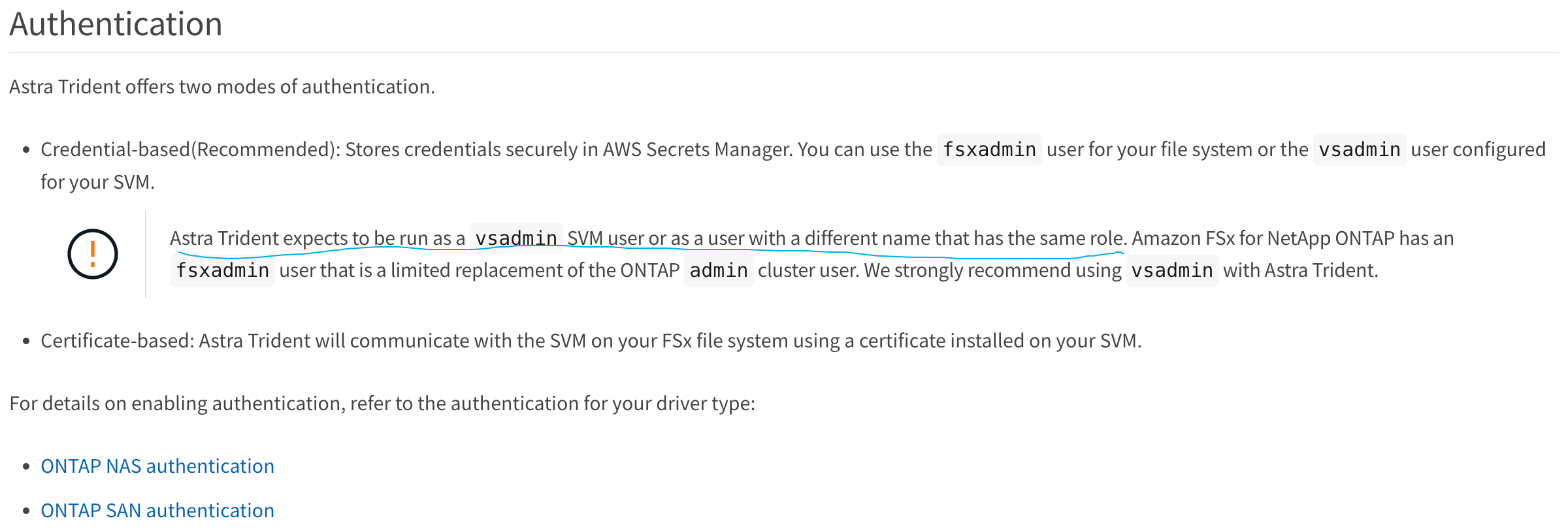Click the bullet beside ONTAP NAS authentication
This screenshot has height=529, width=1568.
pyautogui.click(x=26, y=467)
